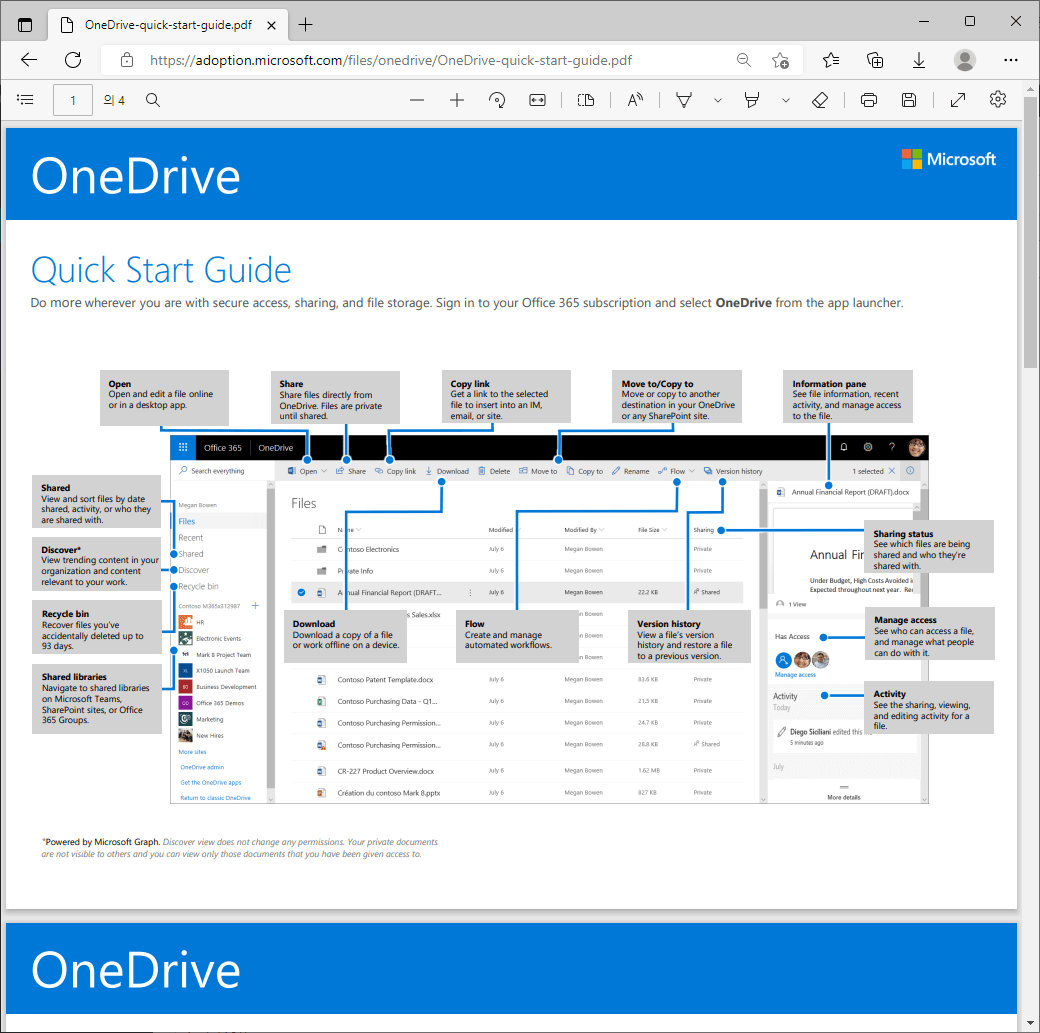The width and height of the screenshot is (1040, 1033).
Task: Click the 'Copy link' callout text
Action: (x=499, y=399)
